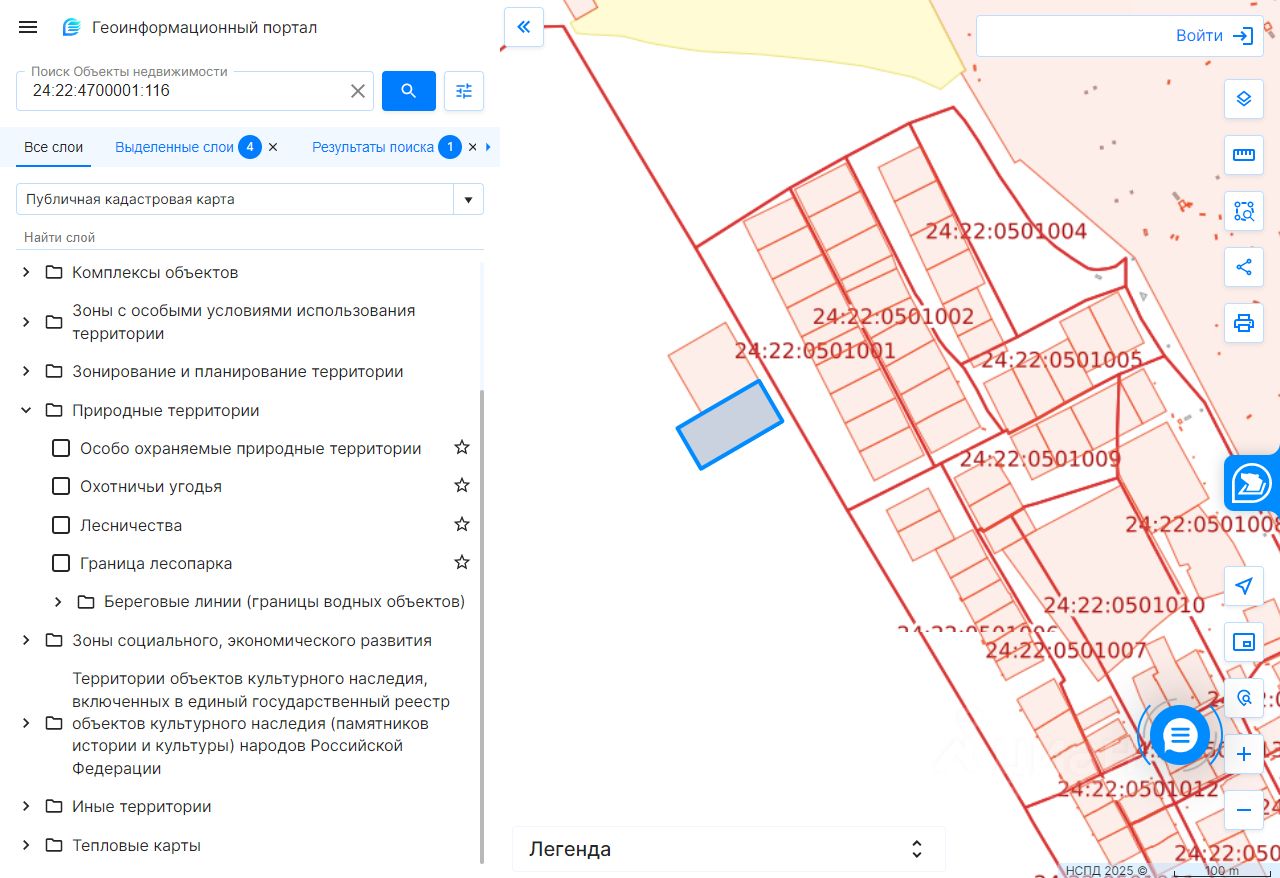This screenshot has height=878, width=1280.
Task: Open the chat support bubble
Action: (x=1180, y=735)
